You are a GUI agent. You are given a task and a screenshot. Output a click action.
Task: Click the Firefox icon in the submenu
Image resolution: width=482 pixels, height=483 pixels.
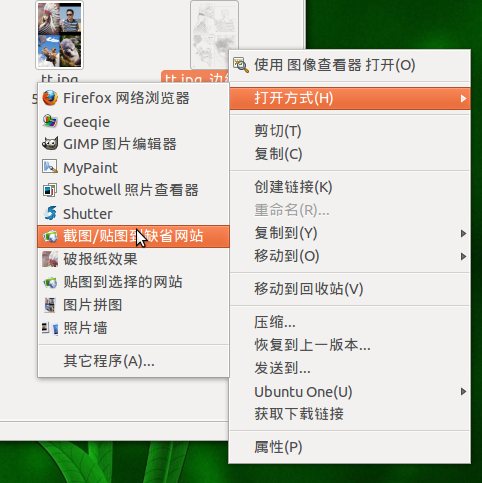pyautogui.click(x=50, y=98)
